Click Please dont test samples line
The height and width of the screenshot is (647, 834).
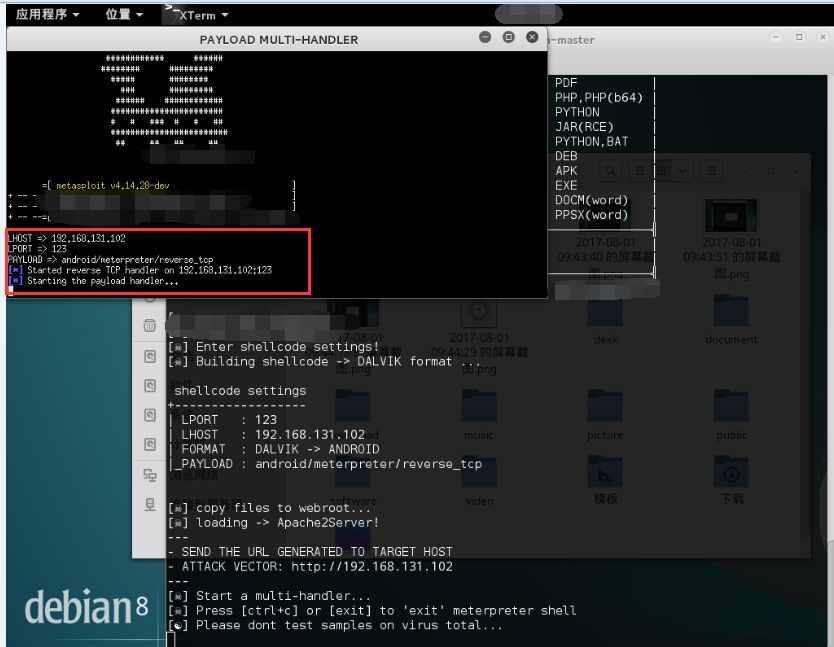pyautogui.click(x=335, y=625)
